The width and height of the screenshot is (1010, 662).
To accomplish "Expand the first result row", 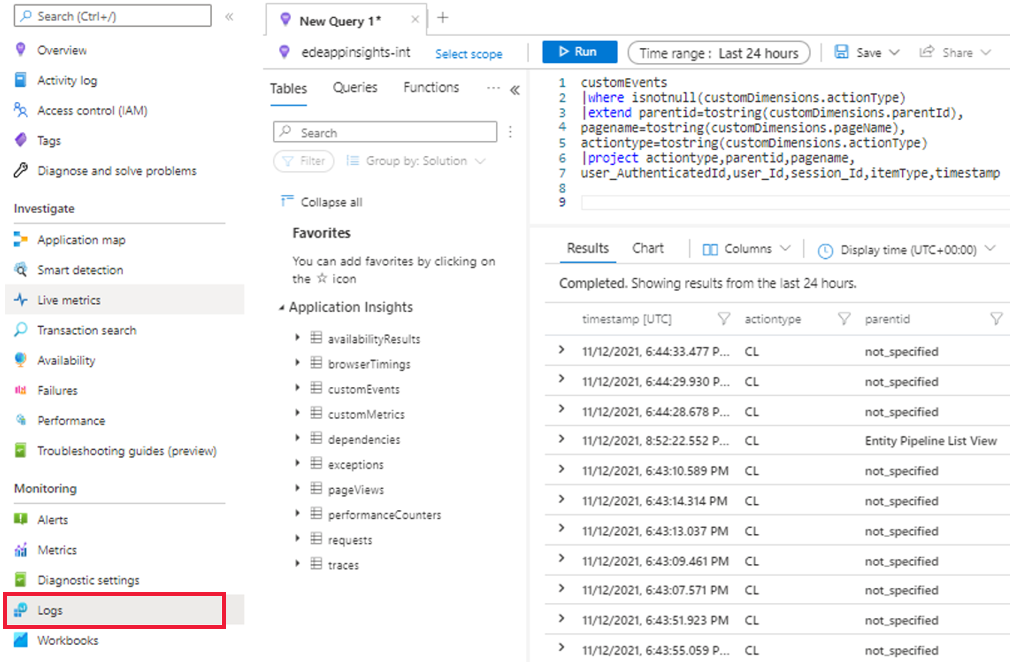I will click(561, 350).
